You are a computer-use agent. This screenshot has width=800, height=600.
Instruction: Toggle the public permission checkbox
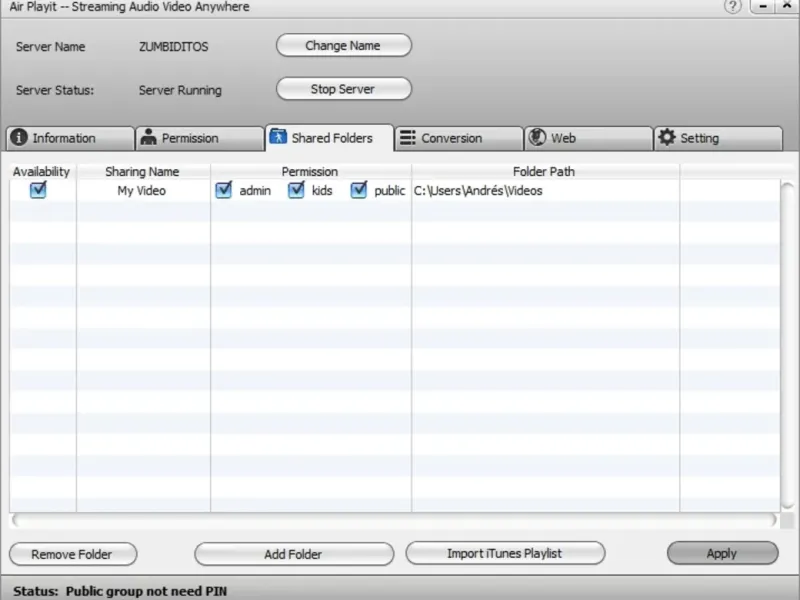359,190
